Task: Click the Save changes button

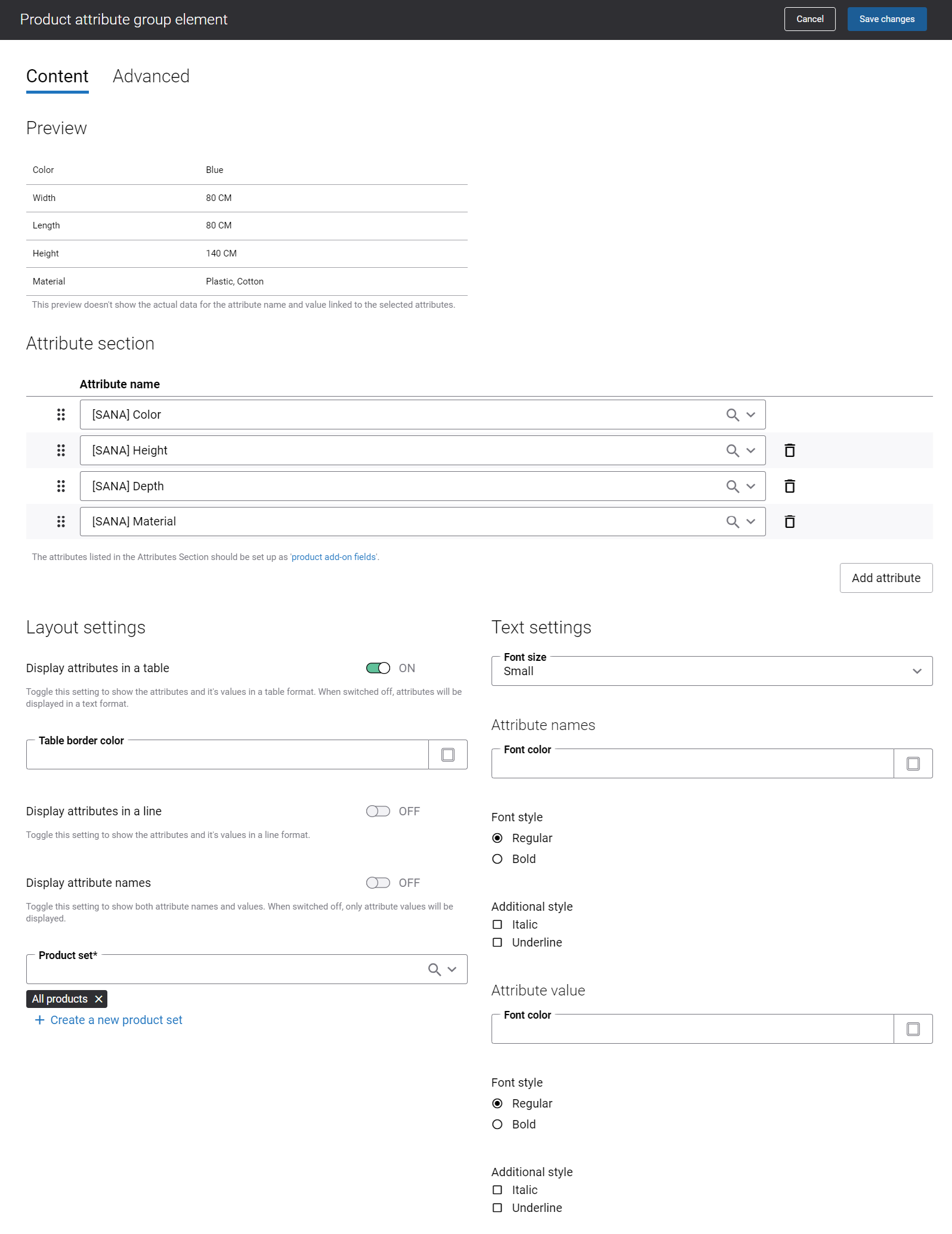Action: (x=887, y=19)
